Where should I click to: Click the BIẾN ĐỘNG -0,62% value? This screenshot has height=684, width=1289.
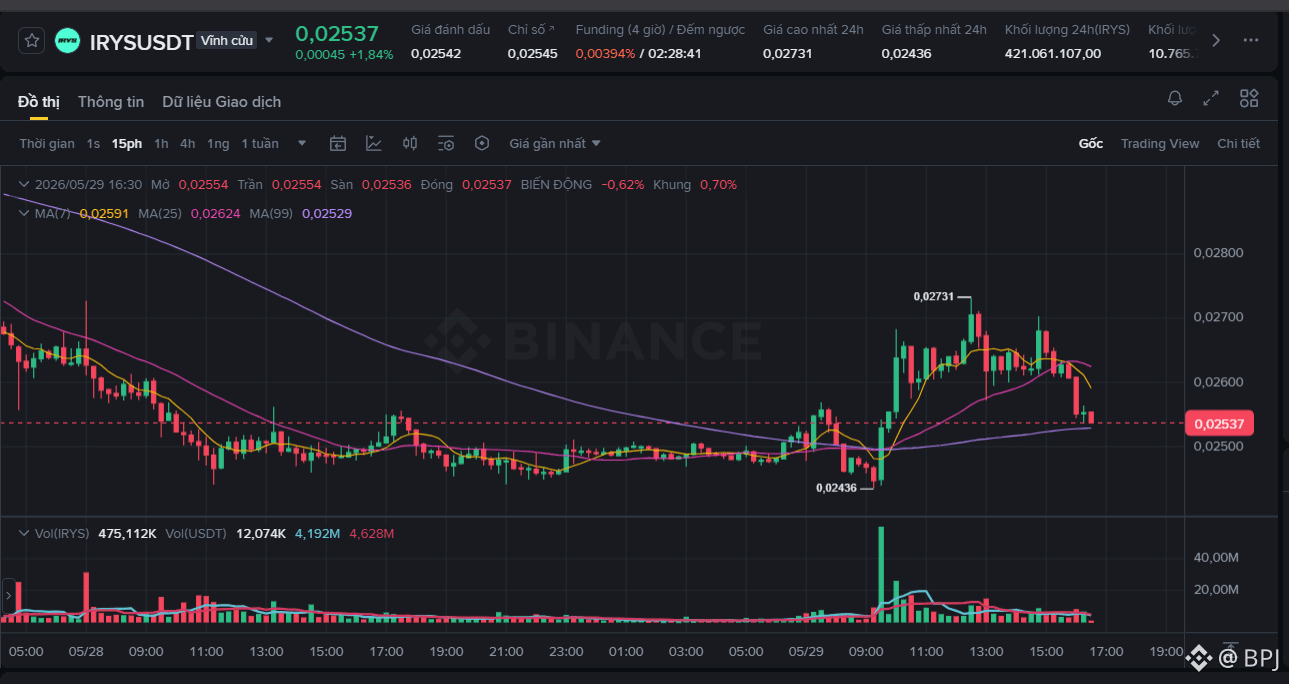(622, 185)
